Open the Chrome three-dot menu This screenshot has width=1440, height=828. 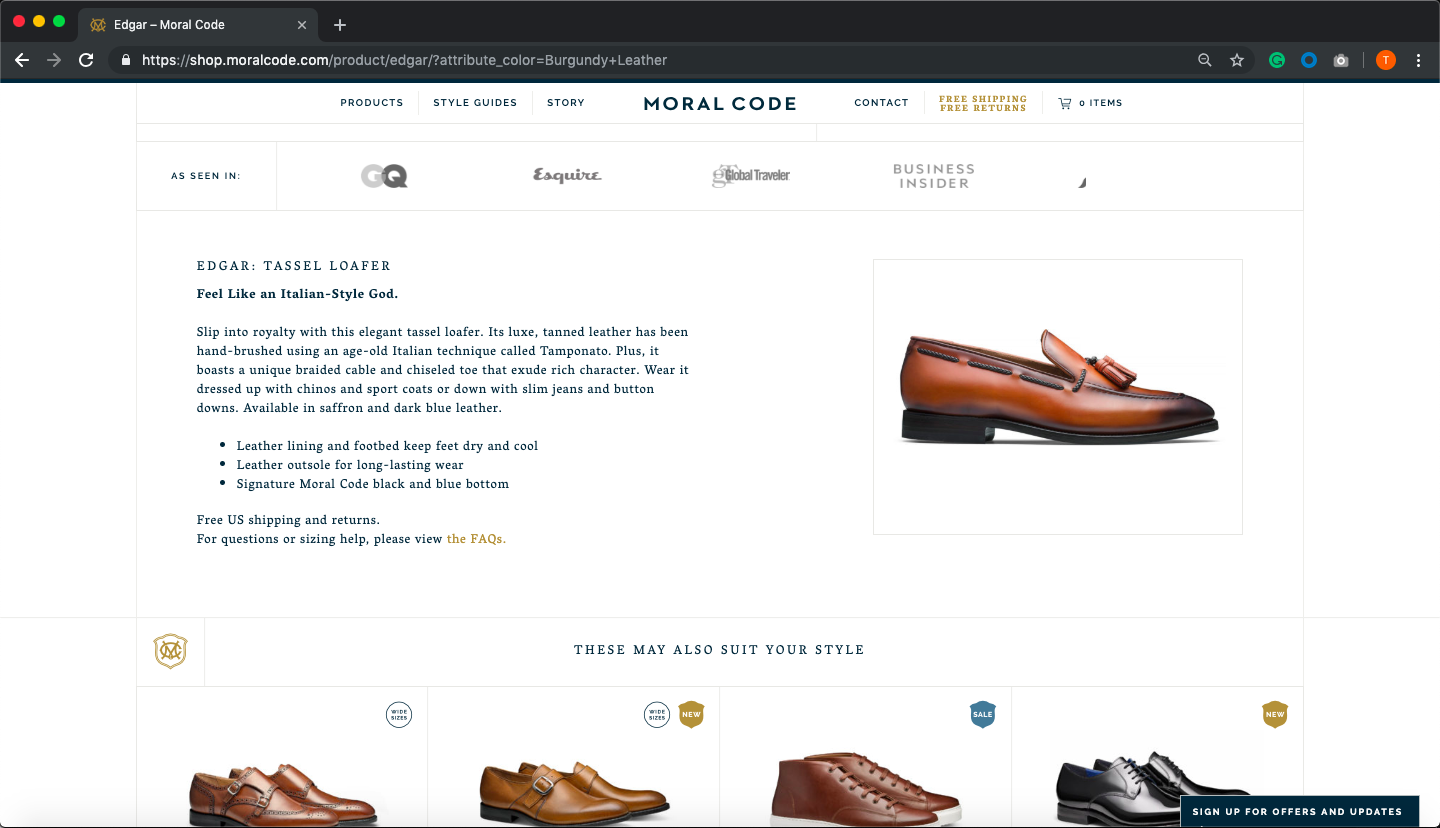tap(1419, 60)
